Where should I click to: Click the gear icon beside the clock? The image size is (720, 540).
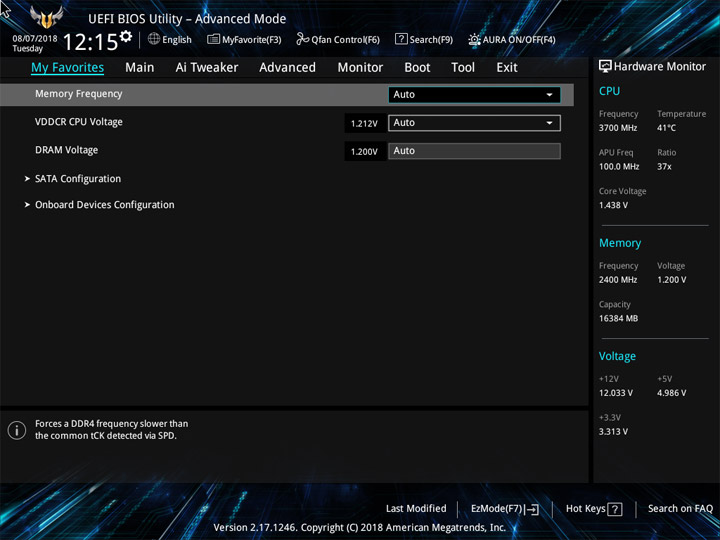pos(126,36)
